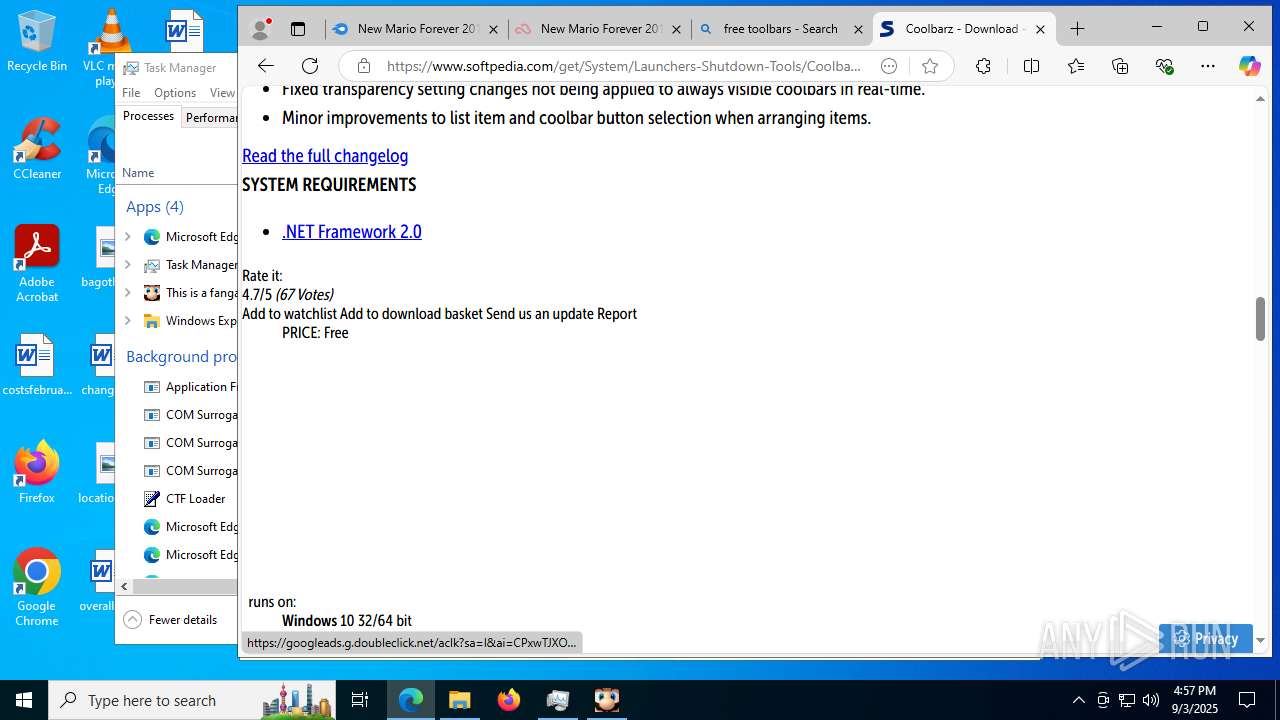Click Add to watchlist
Screen dimensions: 1280x720
289,313
